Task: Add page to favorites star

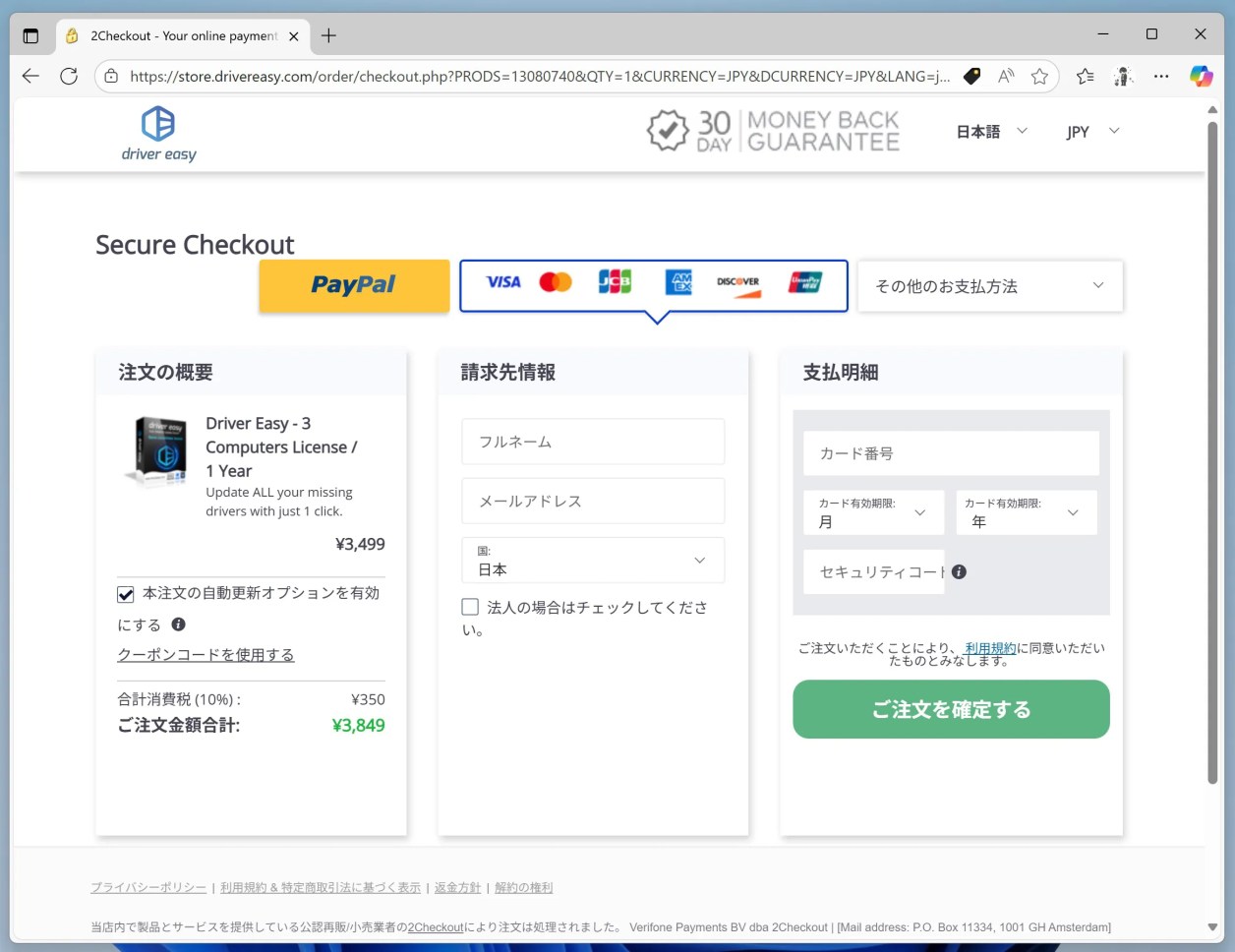Action: click(x=1039, y=76)
